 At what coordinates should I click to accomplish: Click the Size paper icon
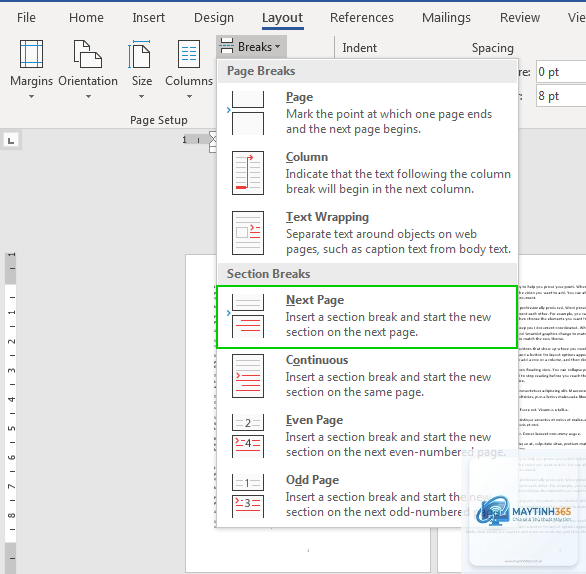[x=140, y=54]
